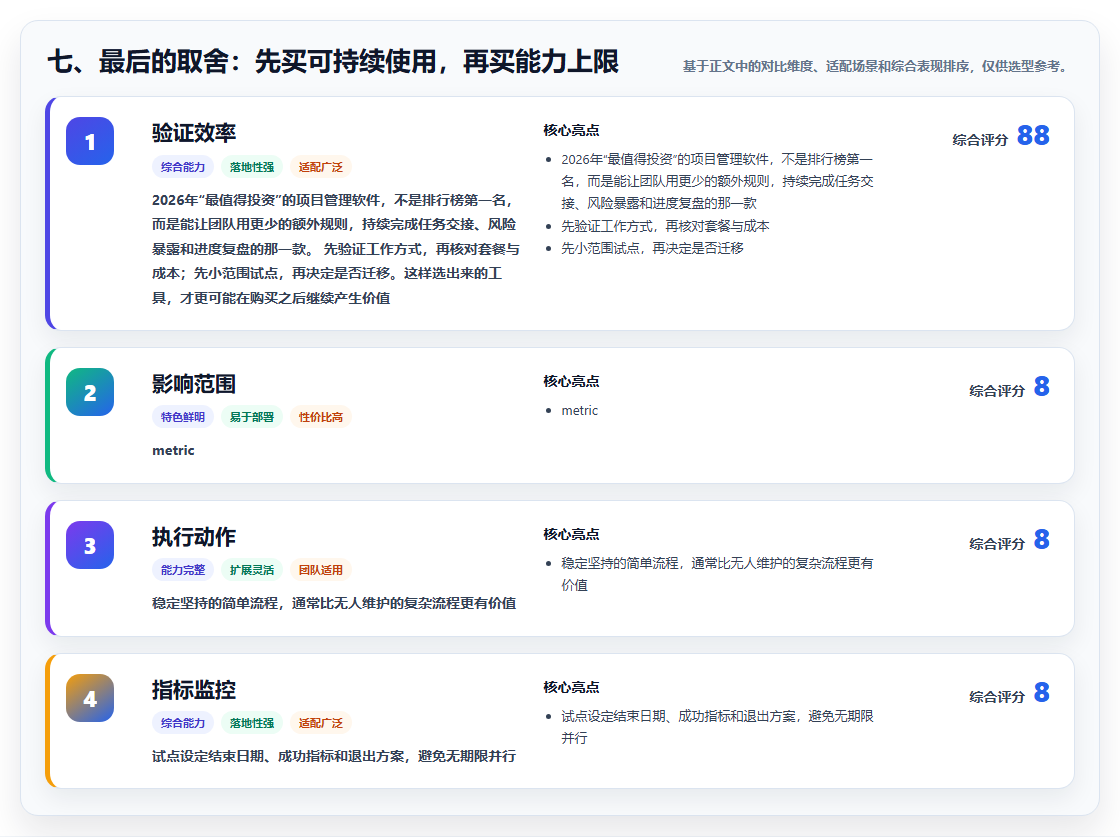1120x837 pixels.
Task: Click the score 88 on 验证效率 card
Action: (x=1033, y=135)
